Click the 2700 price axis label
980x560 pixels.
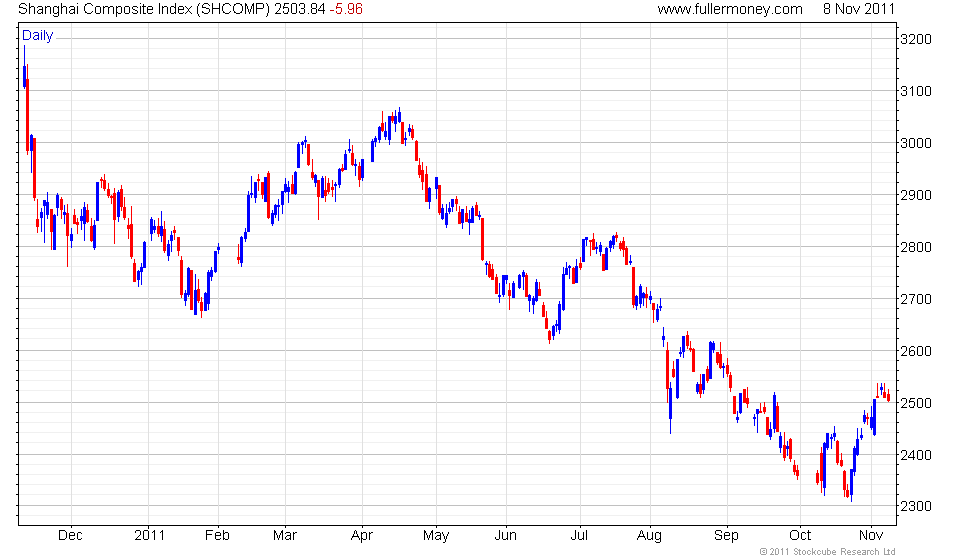916,299
